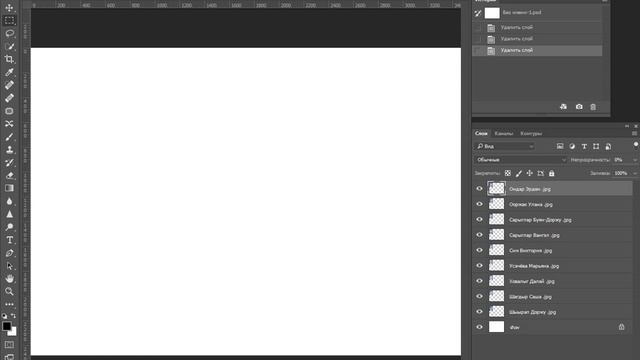Open the fill 100% dropdown arrow
Screen dimensions: 640x360
[635, 173]
